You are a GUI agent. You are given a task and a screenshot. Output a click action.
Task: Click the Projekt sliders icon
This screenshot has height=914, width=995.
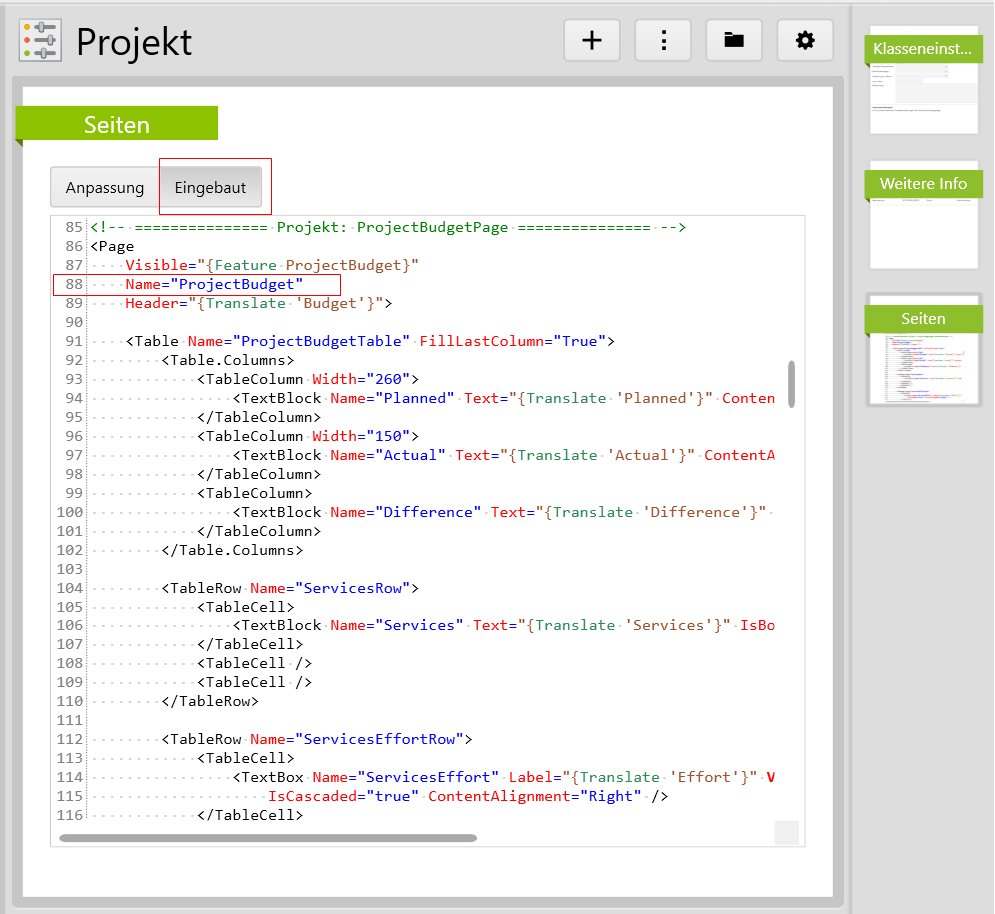[x=40, y=41]
